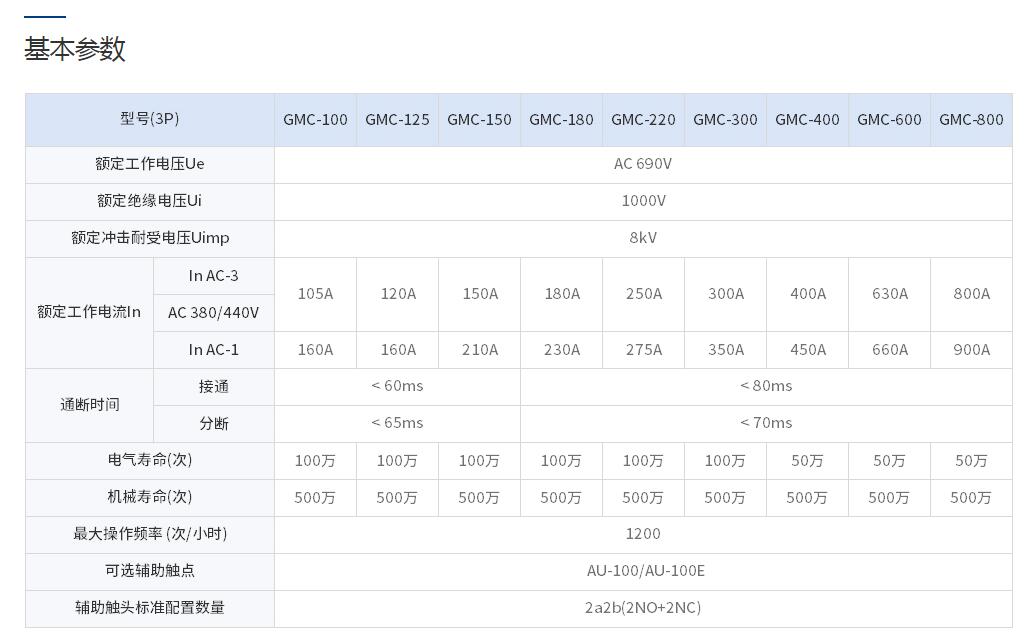
Task: Select the 1200 operating frequency value
Action: (643, 534)
